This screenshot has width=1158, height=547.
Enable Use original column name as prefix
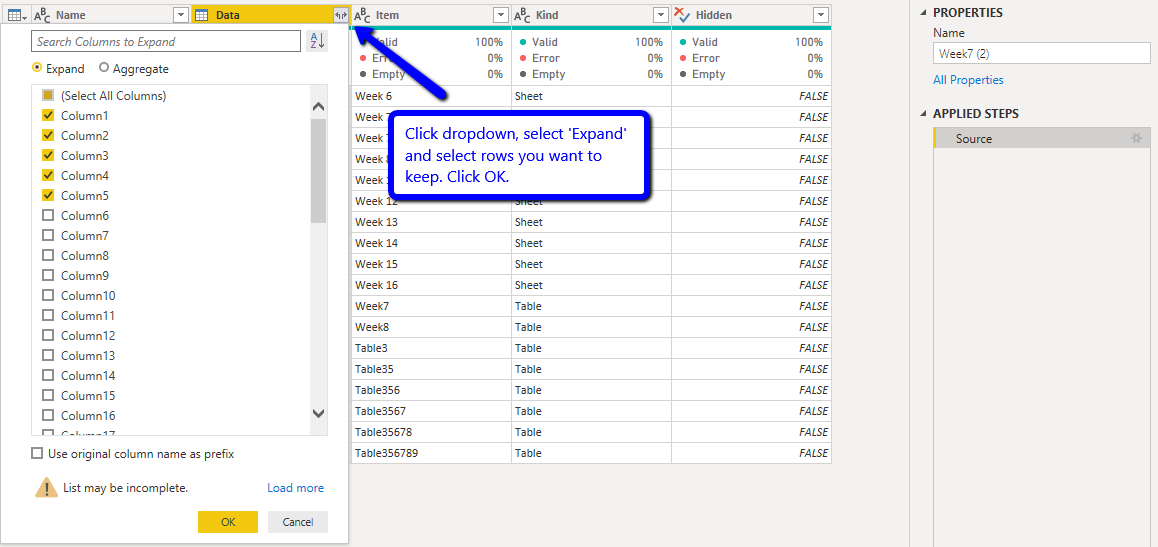37,453
